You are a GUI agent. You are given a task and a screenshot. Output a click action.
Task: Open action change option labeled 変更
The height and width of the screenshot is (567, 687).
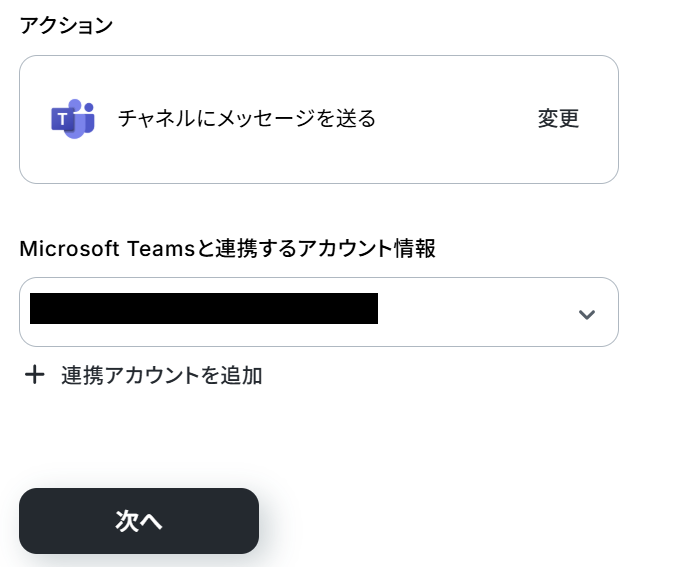[x=558, y=119]
